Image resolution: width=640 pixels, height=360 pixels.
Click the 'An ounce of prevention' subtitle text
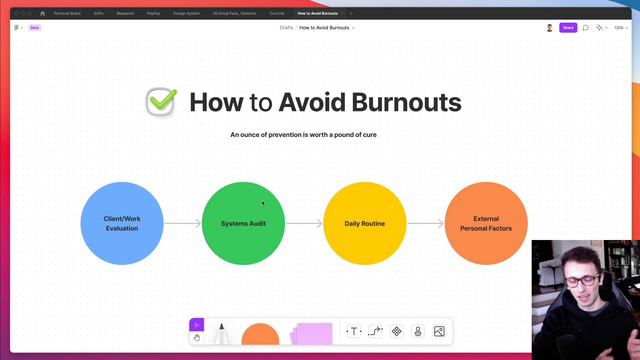coord(303,135)
